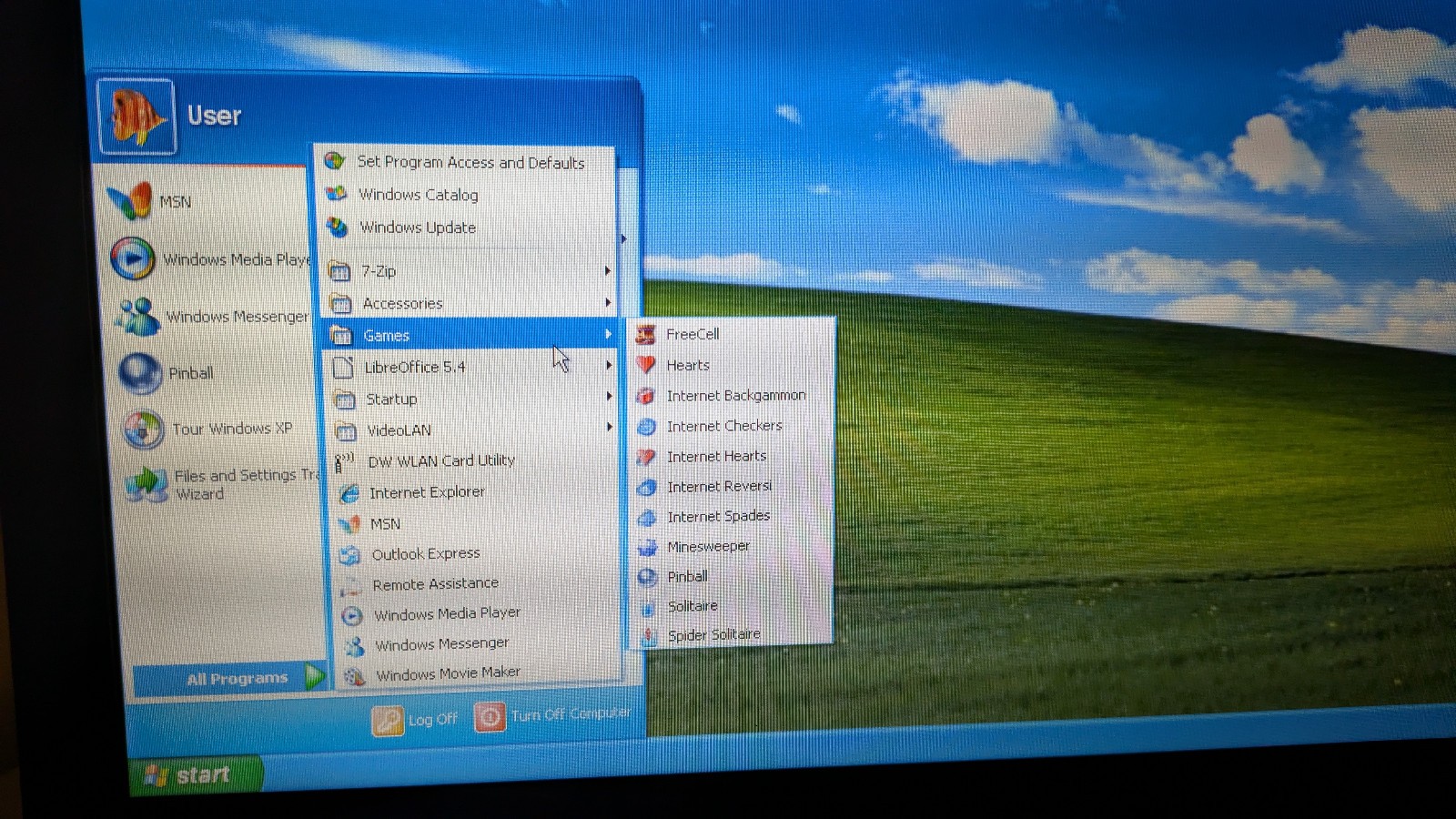The width and height of the screenshot is (1456, 819).
Task: Choose the Startup menu entry
Action: coord(472,399)
